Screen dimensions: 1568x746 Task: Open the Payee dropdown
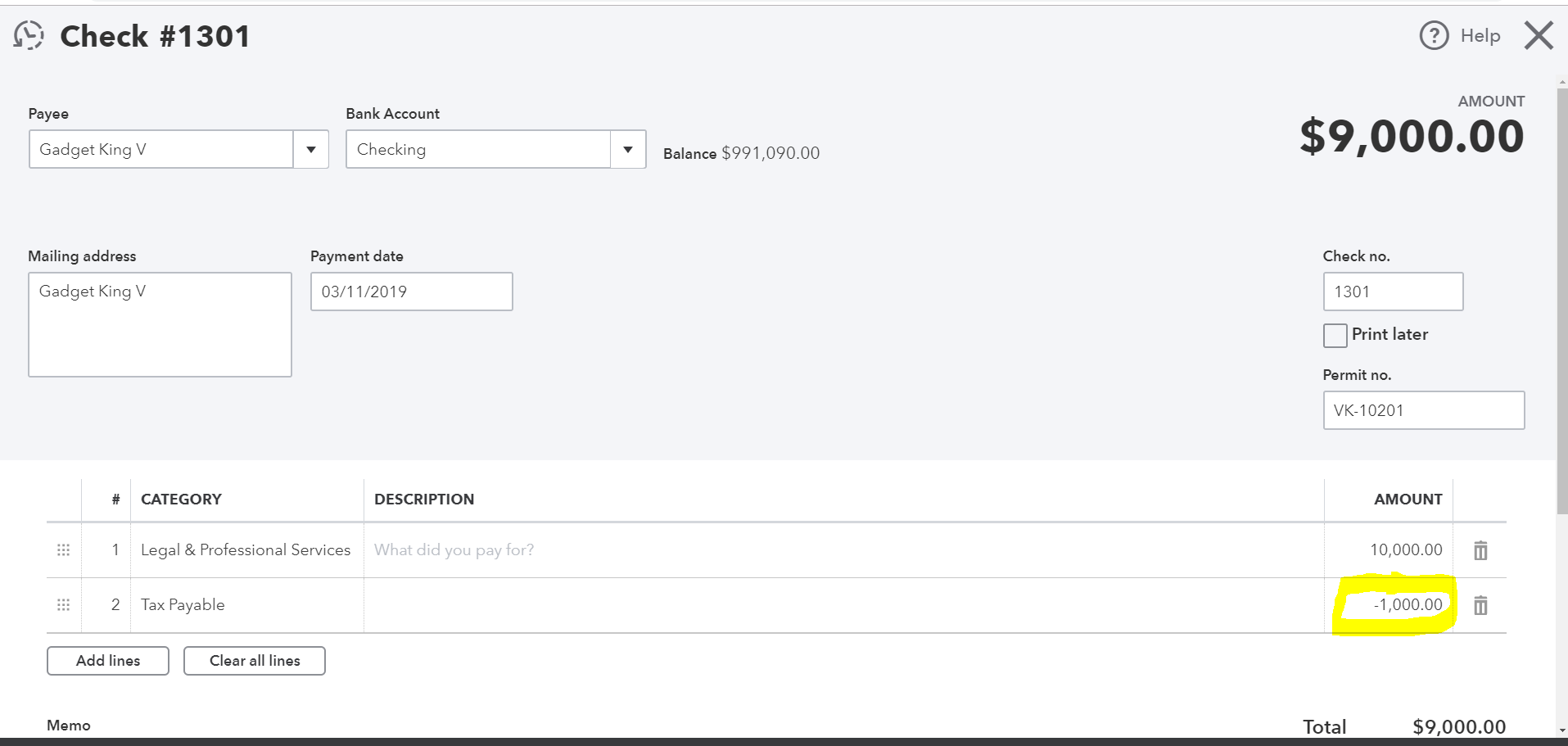310,149
